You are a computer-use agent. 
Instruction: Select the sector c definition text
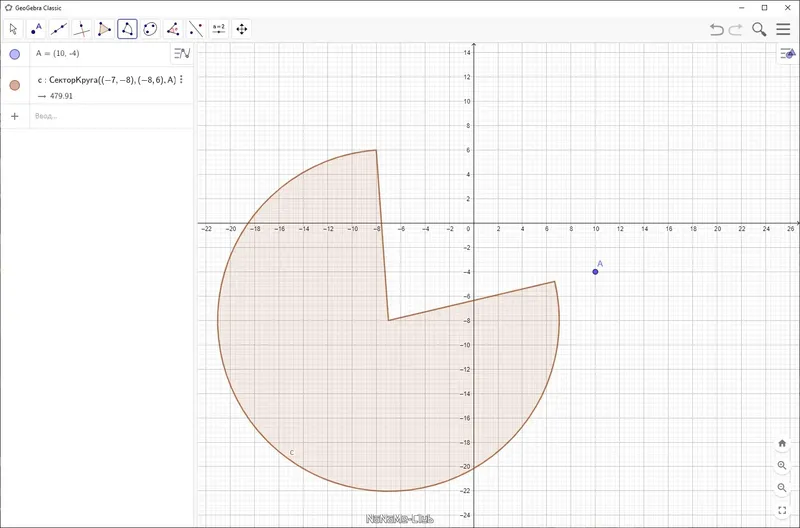(107, 80)
